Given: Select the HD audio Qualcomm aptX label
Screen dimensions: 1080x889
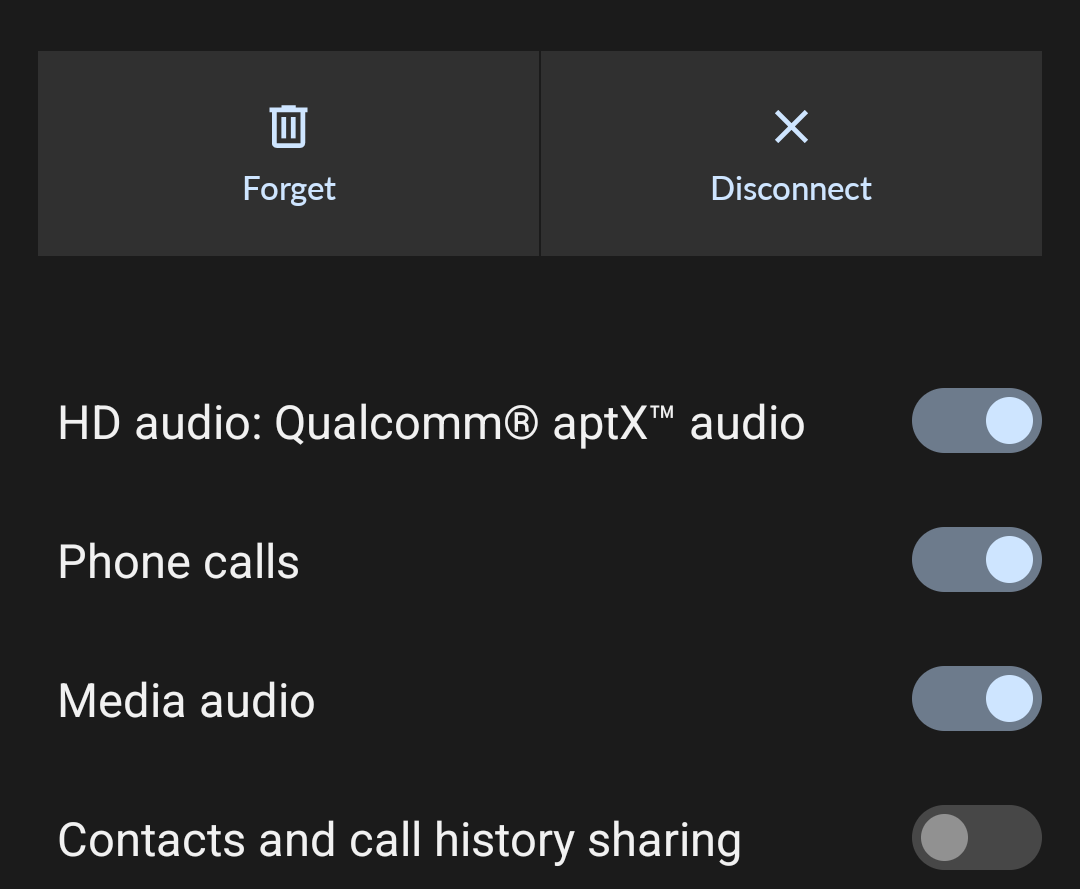Looking at the screenshot, I should coord(431,423).
